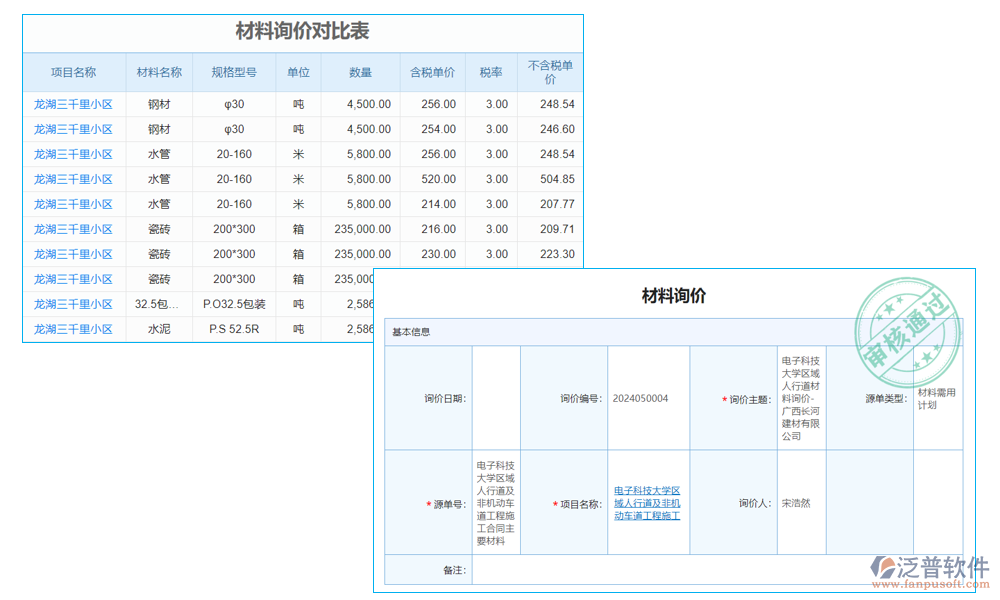The height and width of the screenshot is (600, 1000).
Task: Select the 水泥 material row
Action: 157,329
